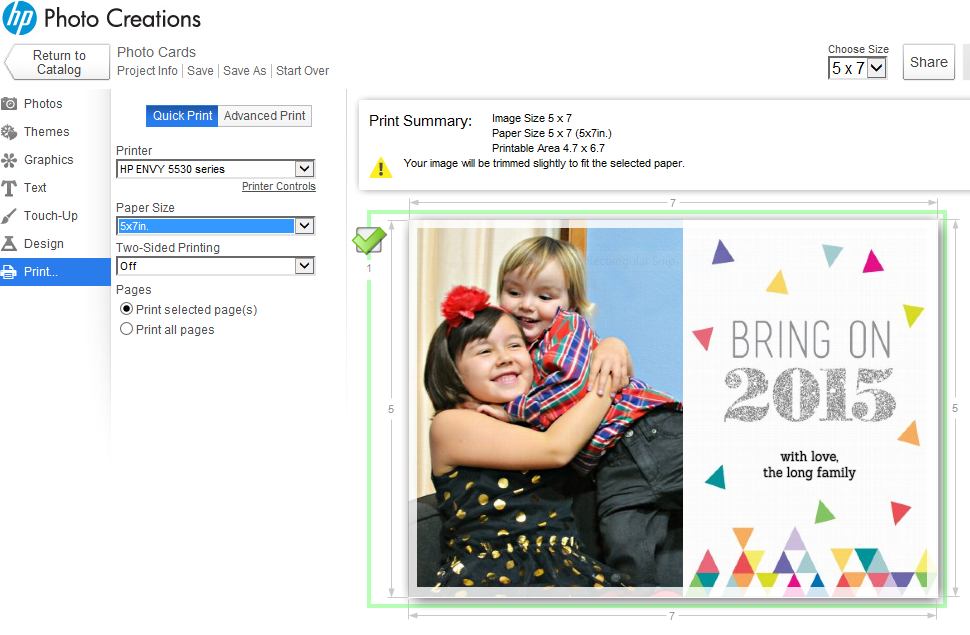Open the Photos panel label
970x635 pixels.
pos(43,103)
